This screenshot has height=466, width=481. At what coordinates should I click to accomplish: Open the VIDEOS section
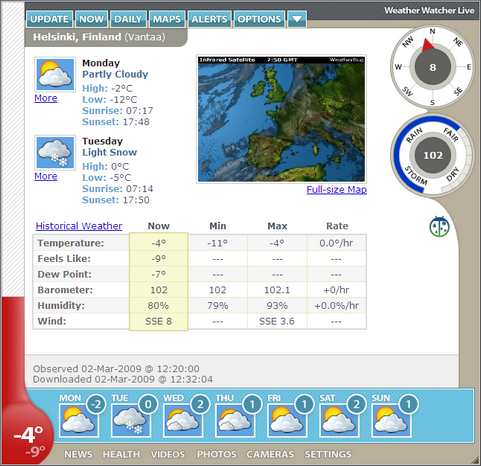tap(168, 454)
